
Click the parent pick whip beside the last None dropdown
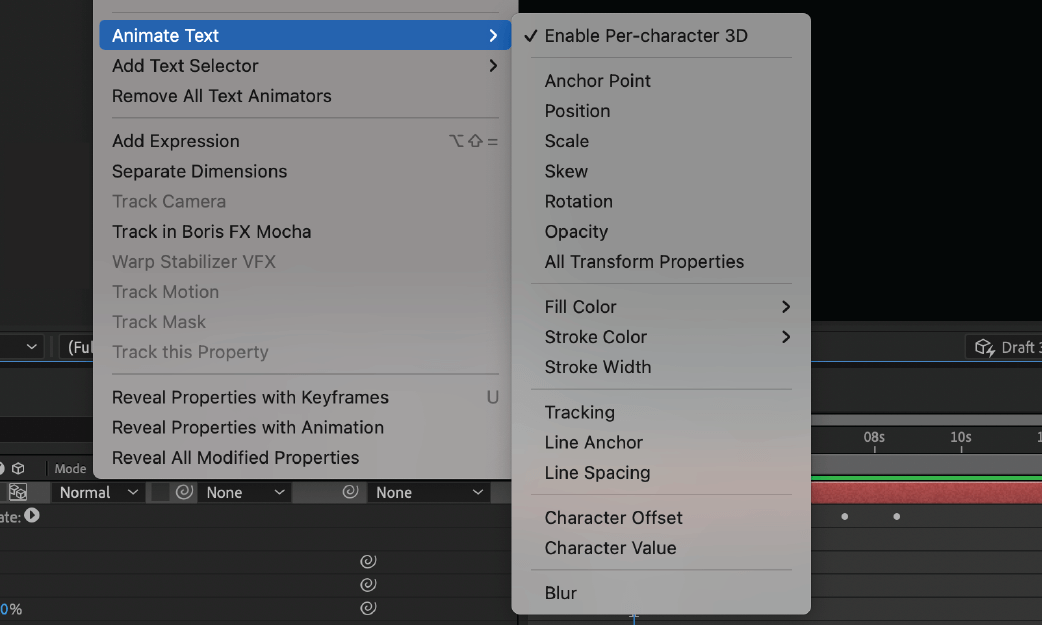click(350, 492)
